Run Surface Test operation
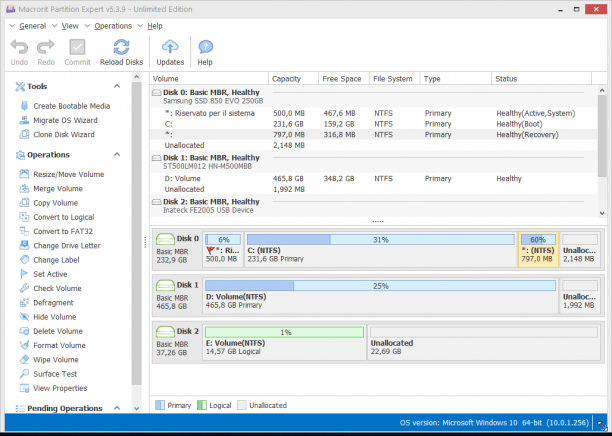 (48, 374)
